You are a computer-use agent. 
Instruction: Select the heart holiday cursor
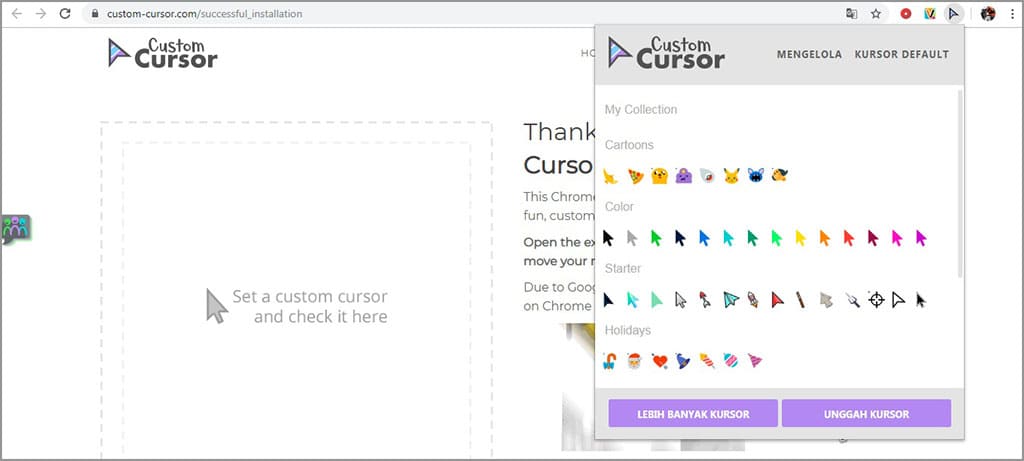tap(659, 361)
